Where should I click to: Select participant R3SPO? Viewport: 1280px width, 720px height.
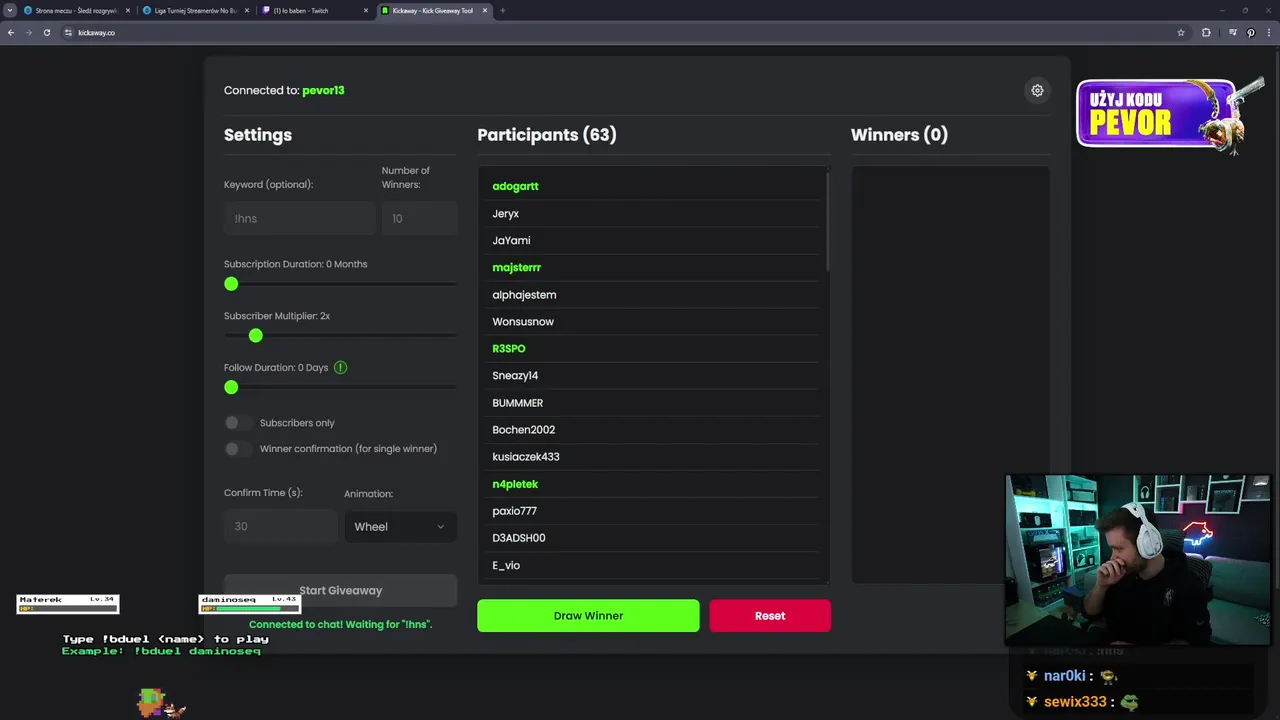click(x=508, y=348)
